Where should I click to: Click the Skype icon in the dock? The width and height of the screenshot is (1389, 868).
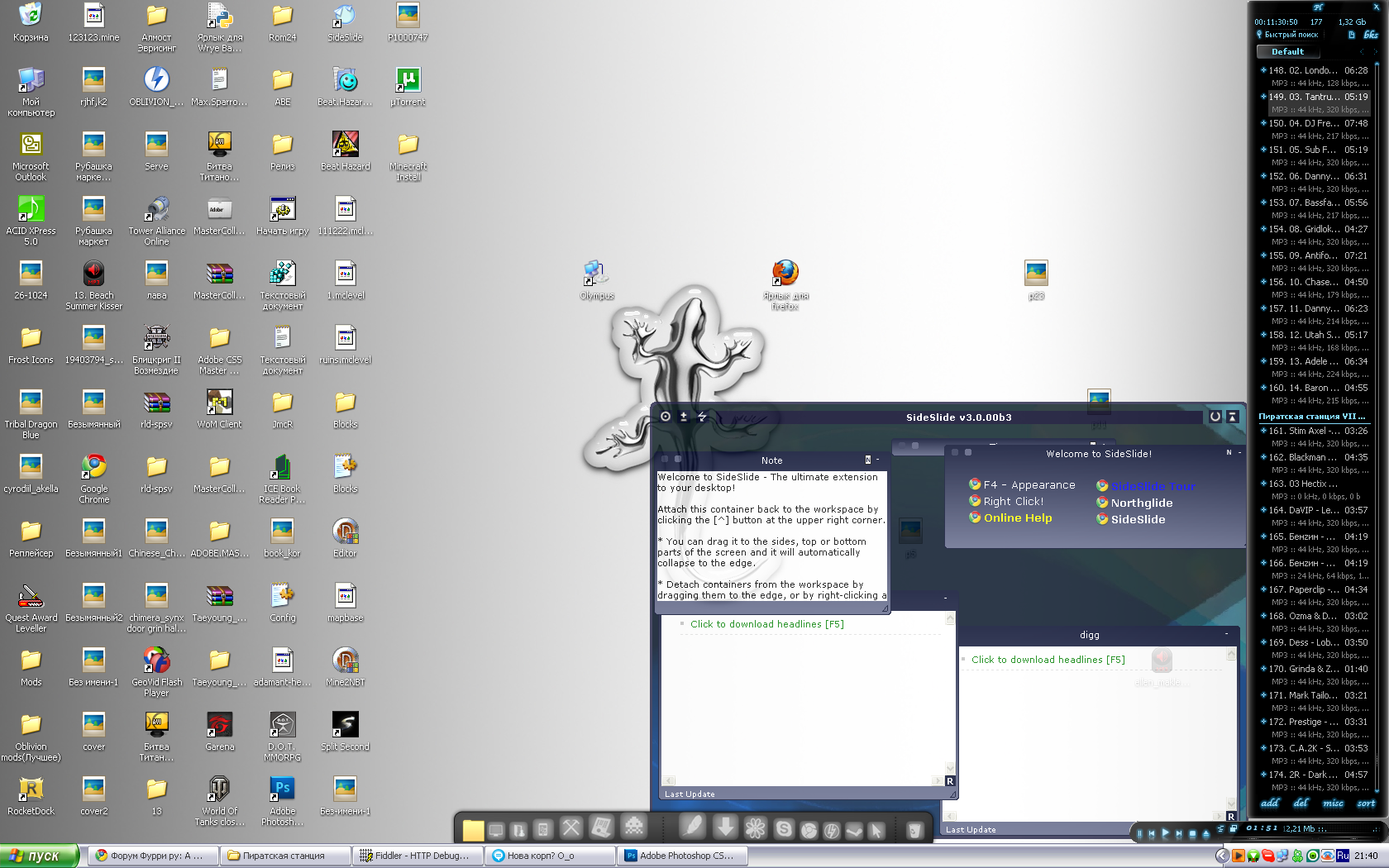click(784, 829)
